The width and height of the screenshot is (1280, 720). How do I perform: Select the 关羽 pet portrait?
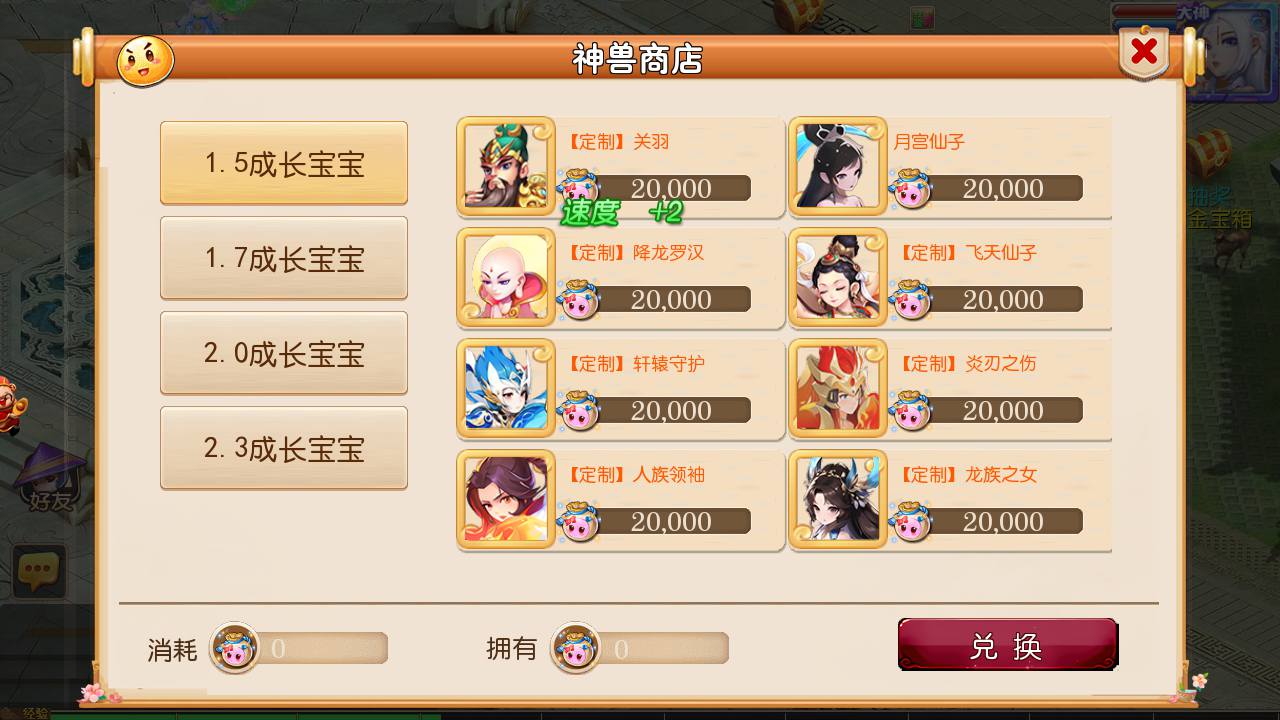tap(506, 166)
